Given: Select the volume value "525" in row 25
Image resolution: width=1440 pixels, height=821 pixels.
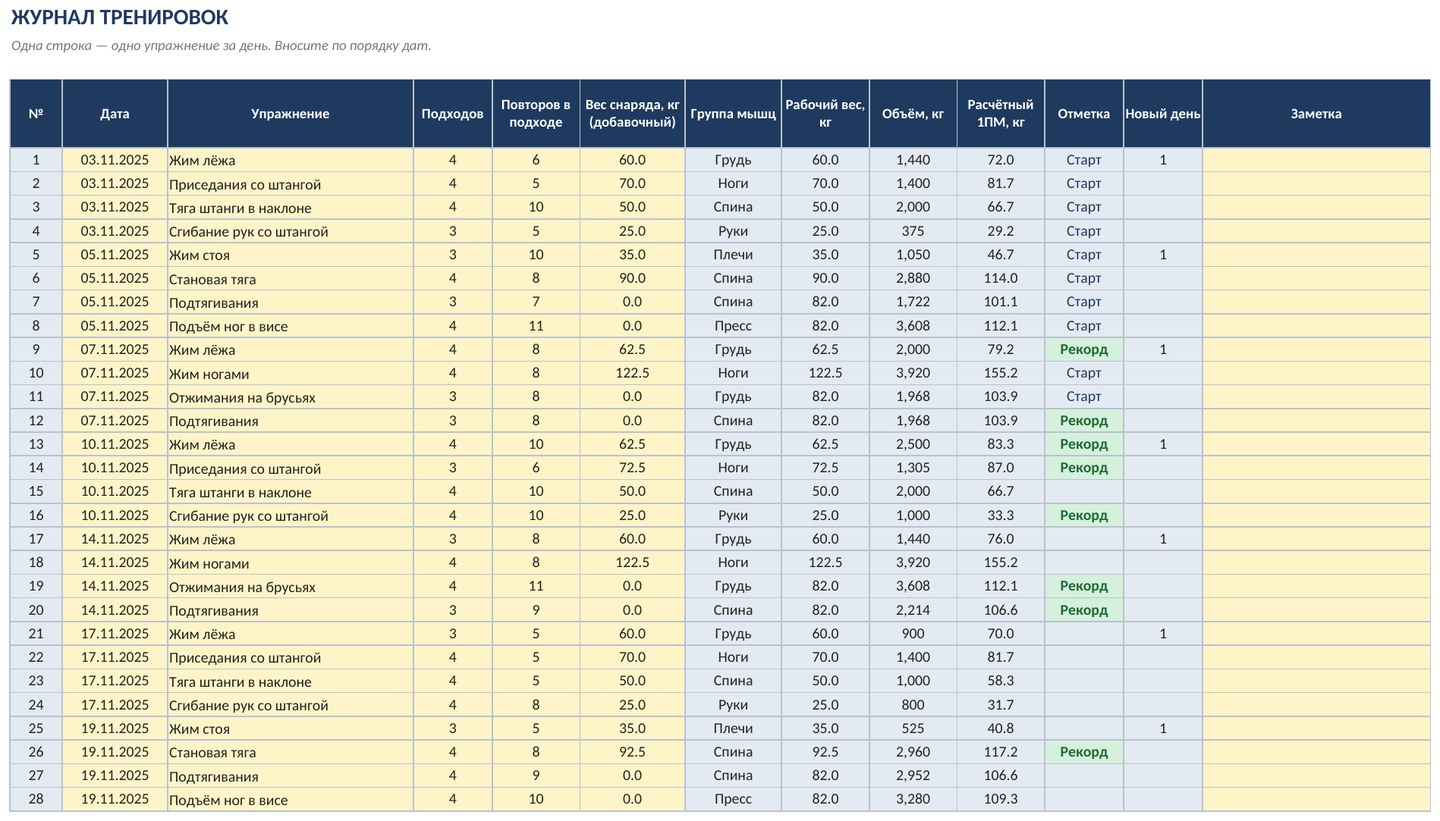Looking at the screenshot, I should coord(913,729).
